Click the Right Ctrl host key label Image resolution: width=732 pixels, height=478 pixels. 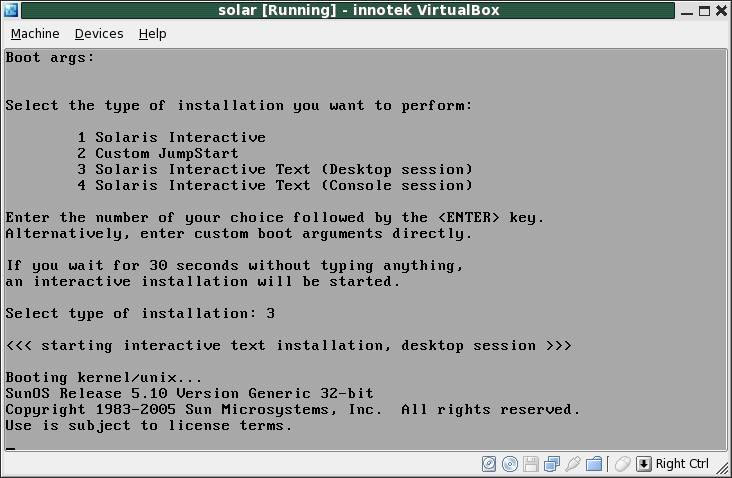pos(682,464)
